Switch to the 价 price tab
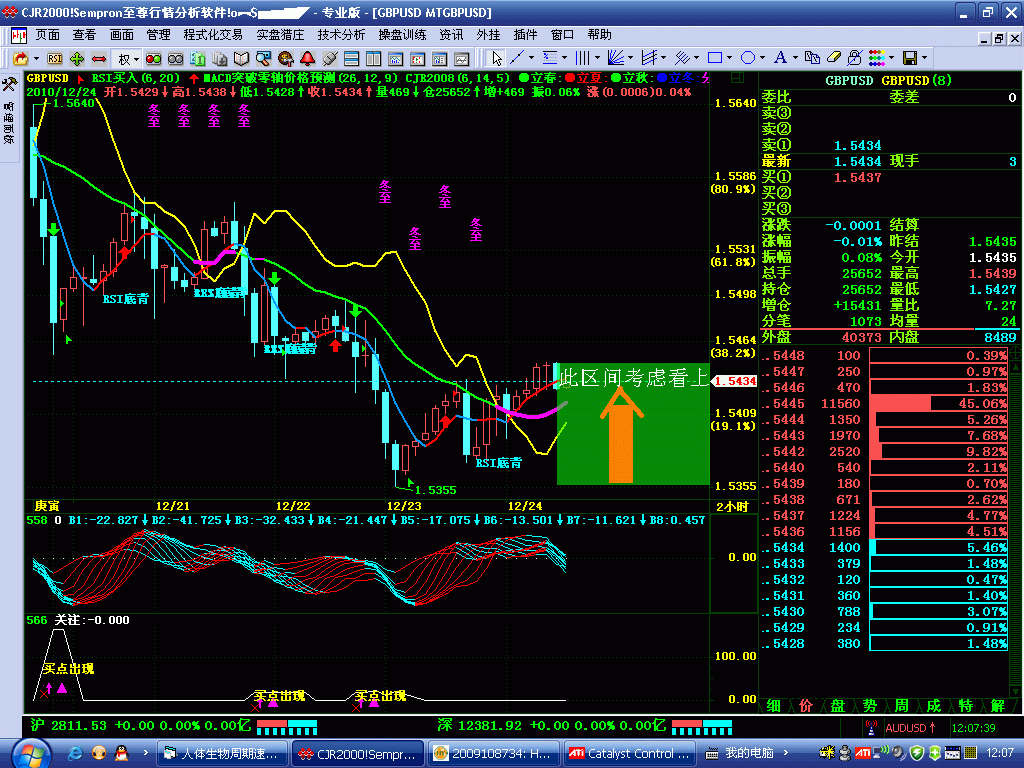Image resolution: width=1024 pixels, height=768 pixels. pos(805,706)
